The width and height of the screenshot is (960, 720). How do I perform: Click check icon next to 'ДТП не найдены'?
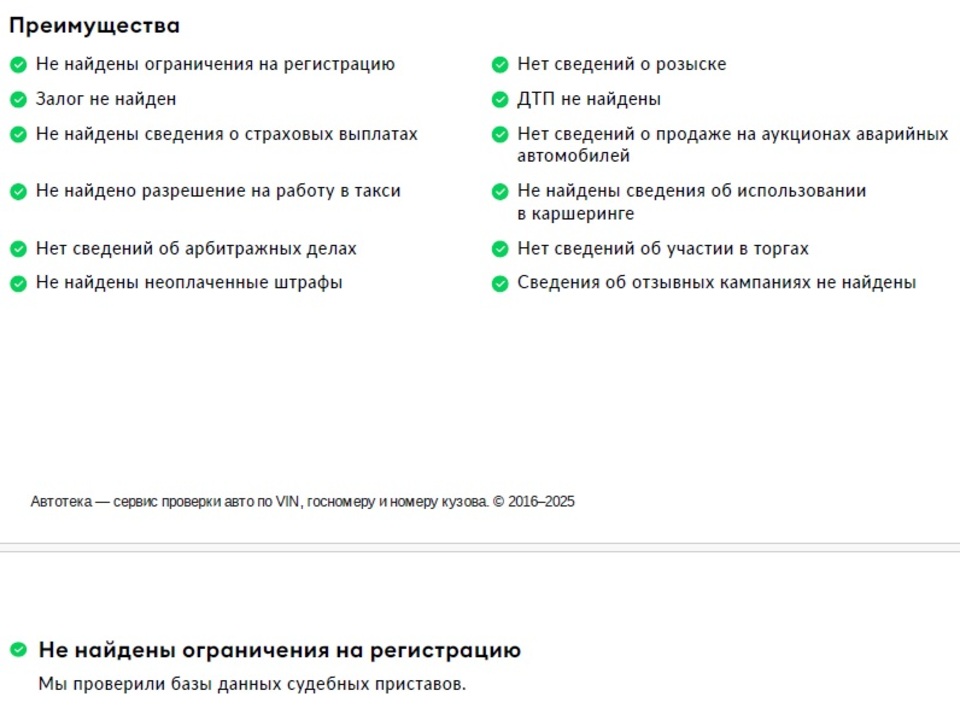pos(500,99)
